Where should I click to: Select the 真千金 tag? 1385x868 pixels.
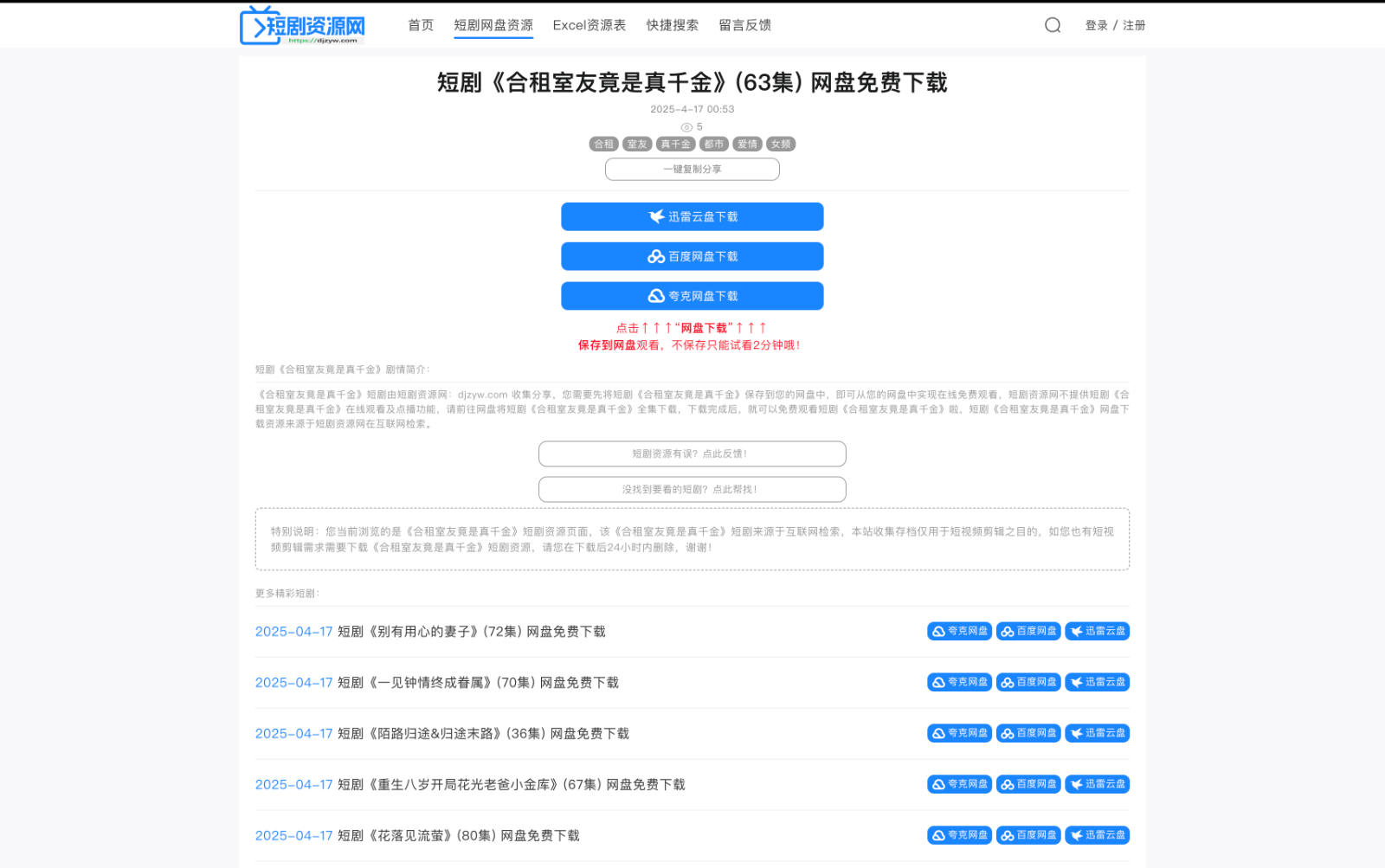click(675, 144)
